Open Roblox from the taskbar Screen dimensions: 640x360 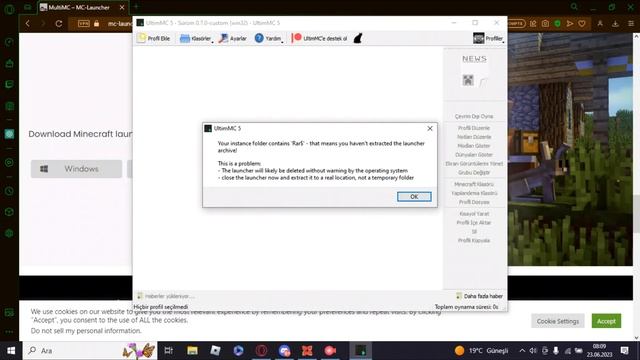tap(215, 351)
